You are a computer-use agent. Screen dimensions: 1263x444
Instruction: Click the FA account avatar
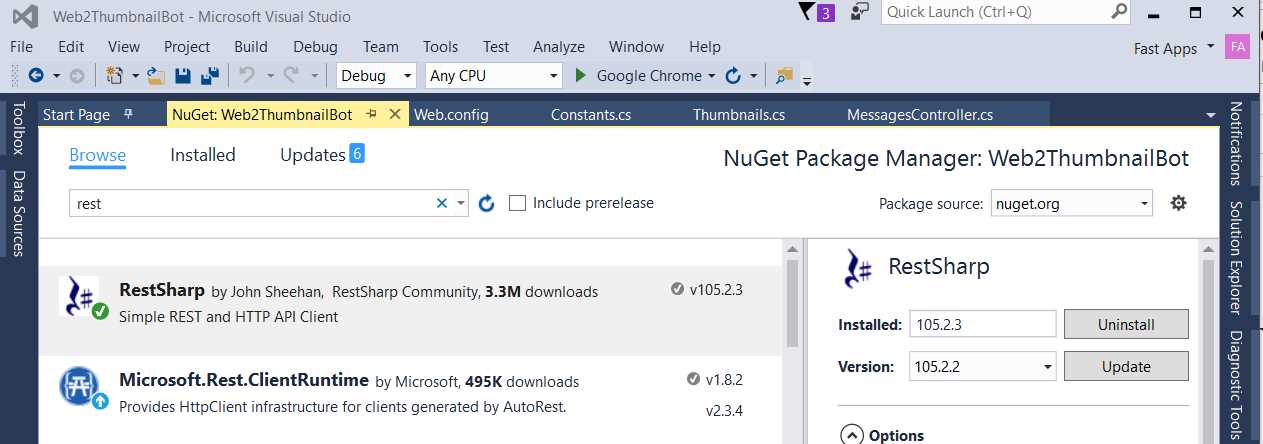pos(1238,47)
